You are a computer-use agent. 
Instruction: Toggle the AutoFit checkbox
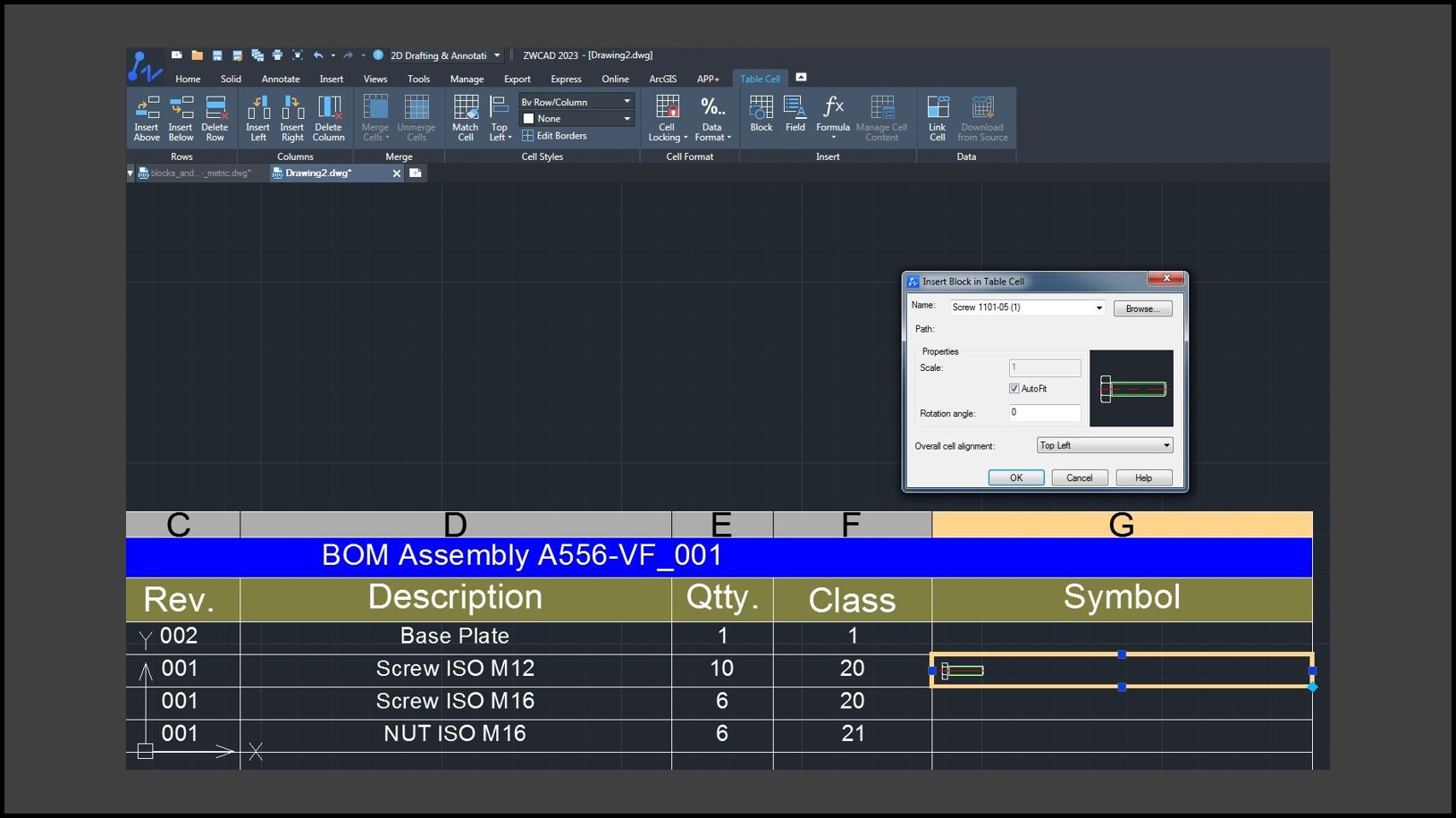pos(1014,389)
